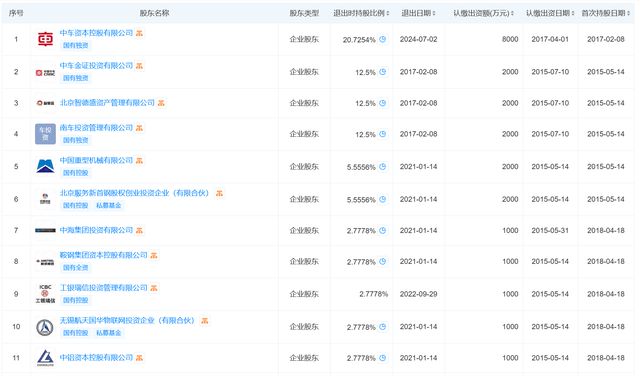Viewport: 640px width, 376px height.
Task: Open equity structure icon beside 中车资本控股有限公司
Action: (140, 33)
